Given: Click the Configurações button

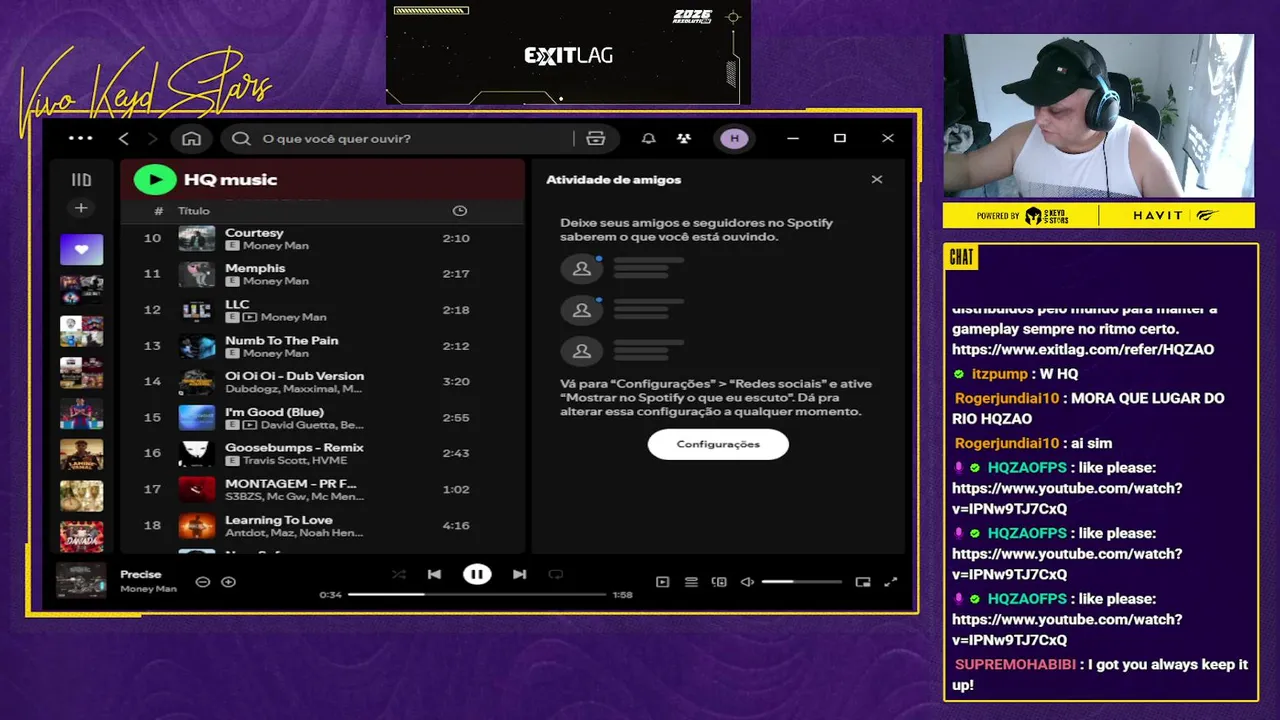Looking at the screenshot, I should click(718, 444).
